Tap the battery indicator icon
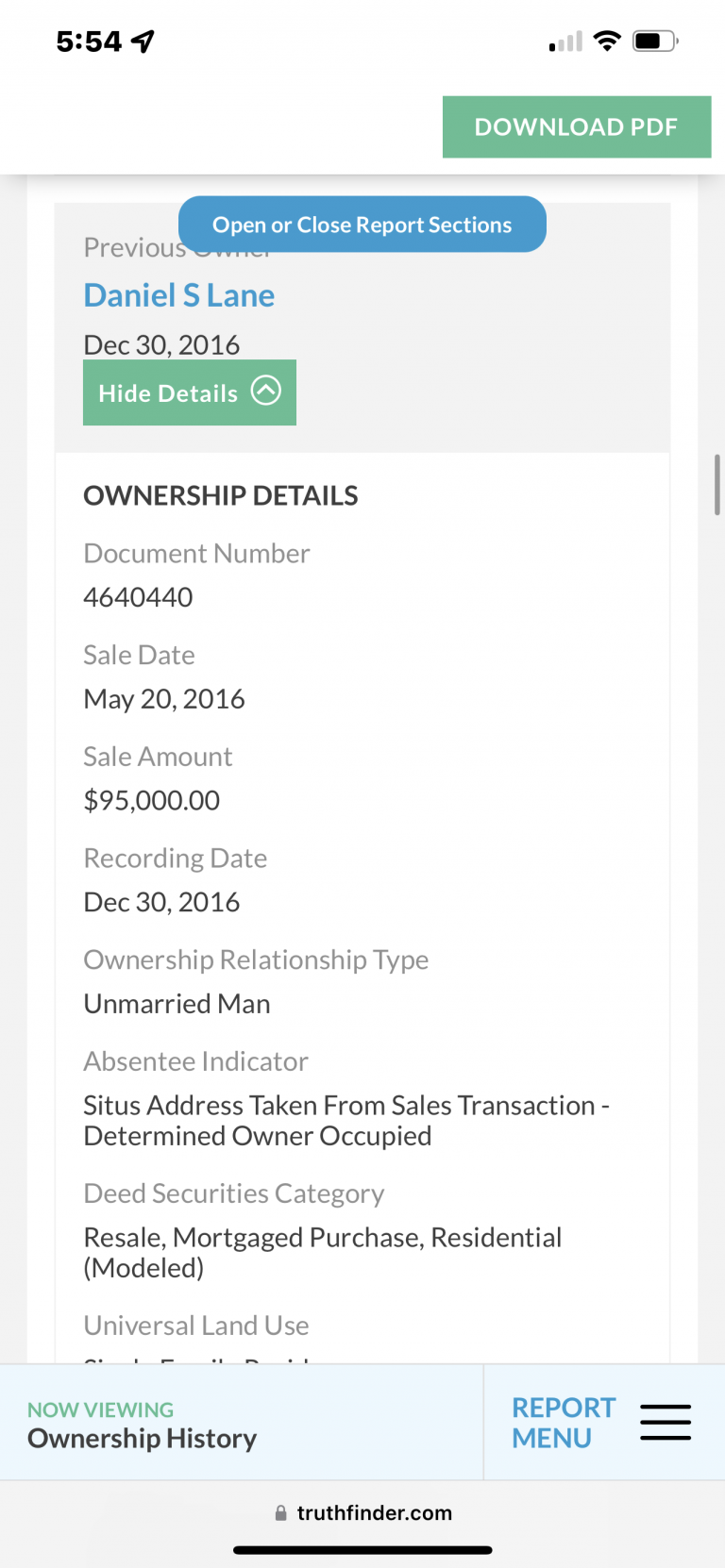This screenshot has height=1568, width=725. 655,42
